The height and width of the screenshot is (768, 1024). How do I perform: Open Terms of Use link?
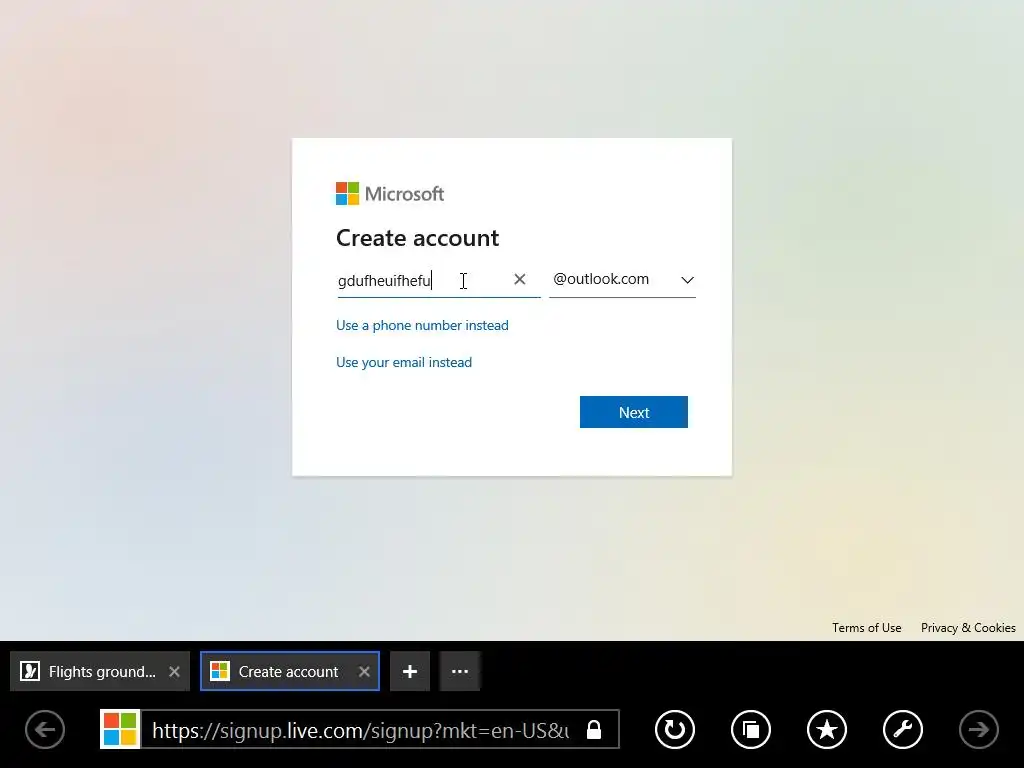point(867,628)
